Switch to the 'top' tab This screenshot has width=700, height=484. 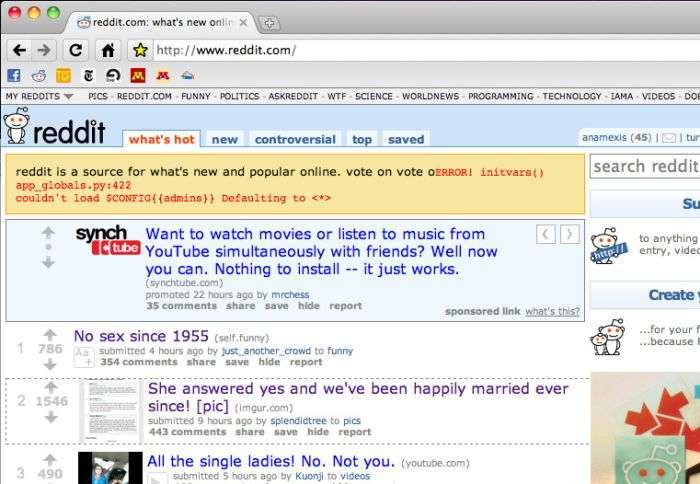(x=362, y=139)
